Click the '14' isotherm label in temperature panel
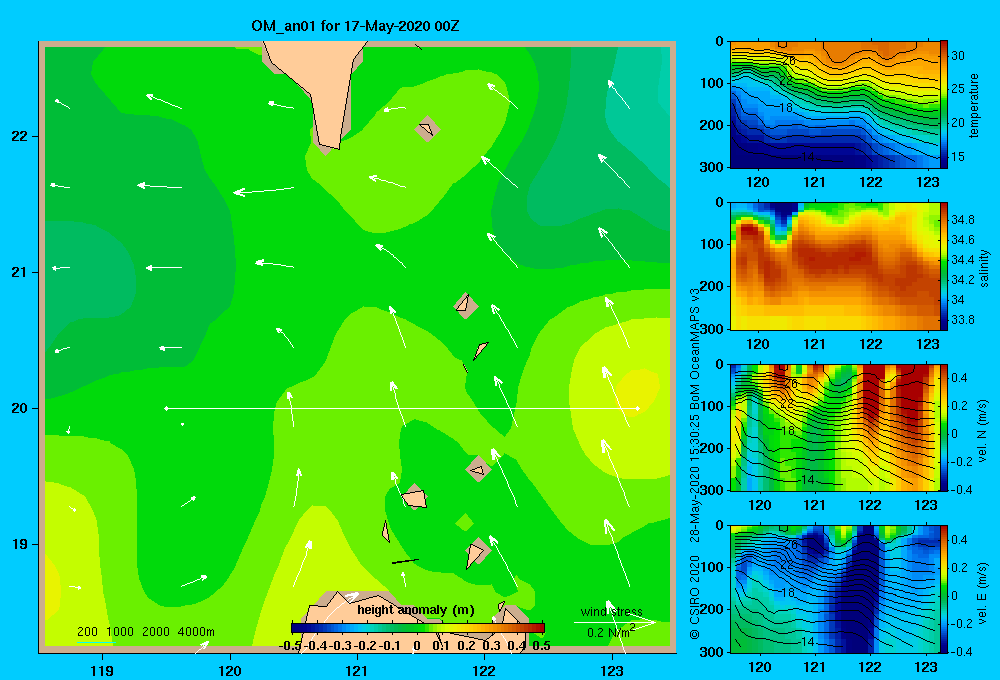Image resolution: width=1000 pixels, height=680 pixels. [x=807, y=157]
